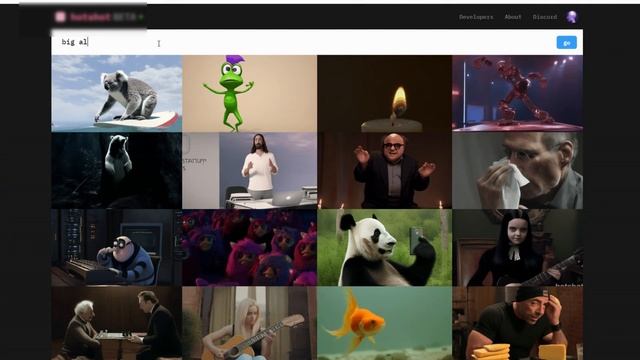This screenshot has height=360, width=640.
Task: Click the hotshot logo in header
Action: click(x=99, y=17)
